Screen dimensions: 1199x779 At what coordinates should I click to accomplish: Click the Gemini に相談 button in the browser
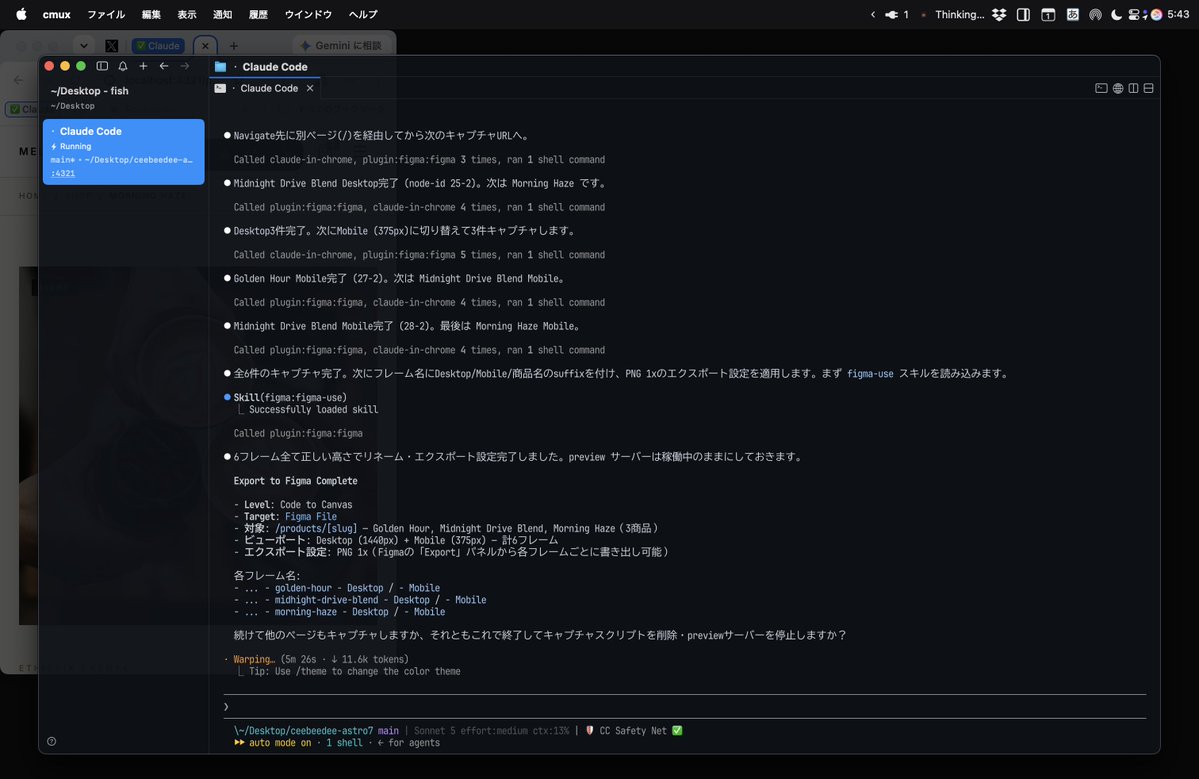[x=340, y=46]
